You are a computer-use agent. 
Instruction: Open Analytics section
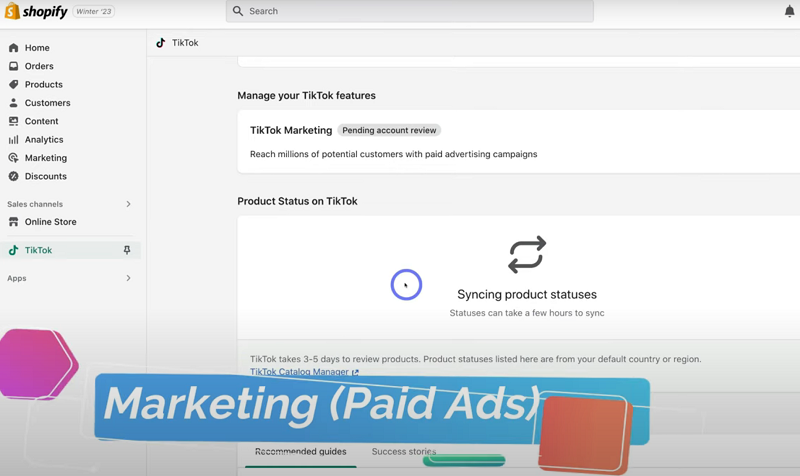44,139
